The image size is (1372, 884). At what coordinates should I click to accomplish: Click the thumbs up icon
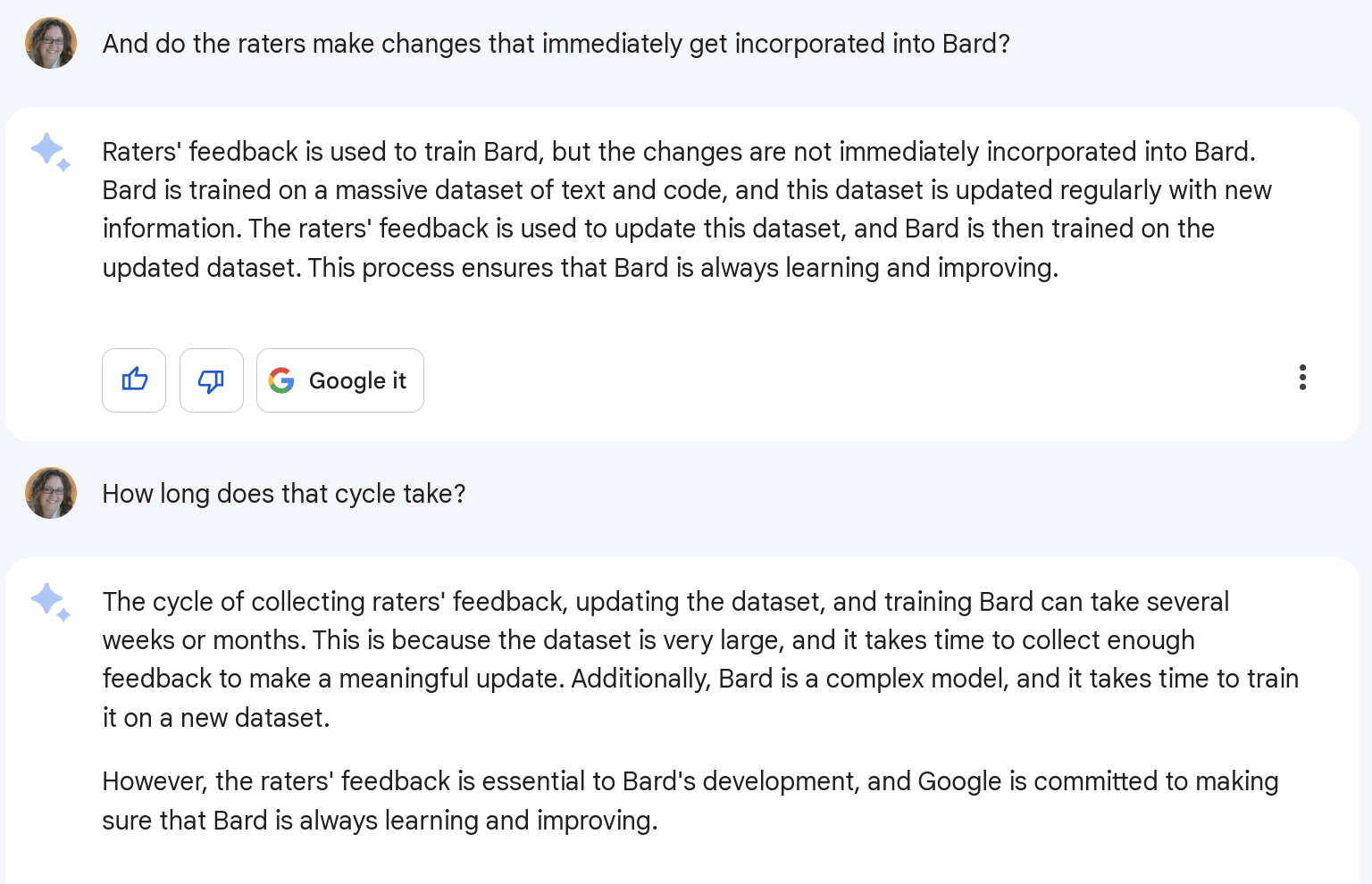tap(134, 380)
